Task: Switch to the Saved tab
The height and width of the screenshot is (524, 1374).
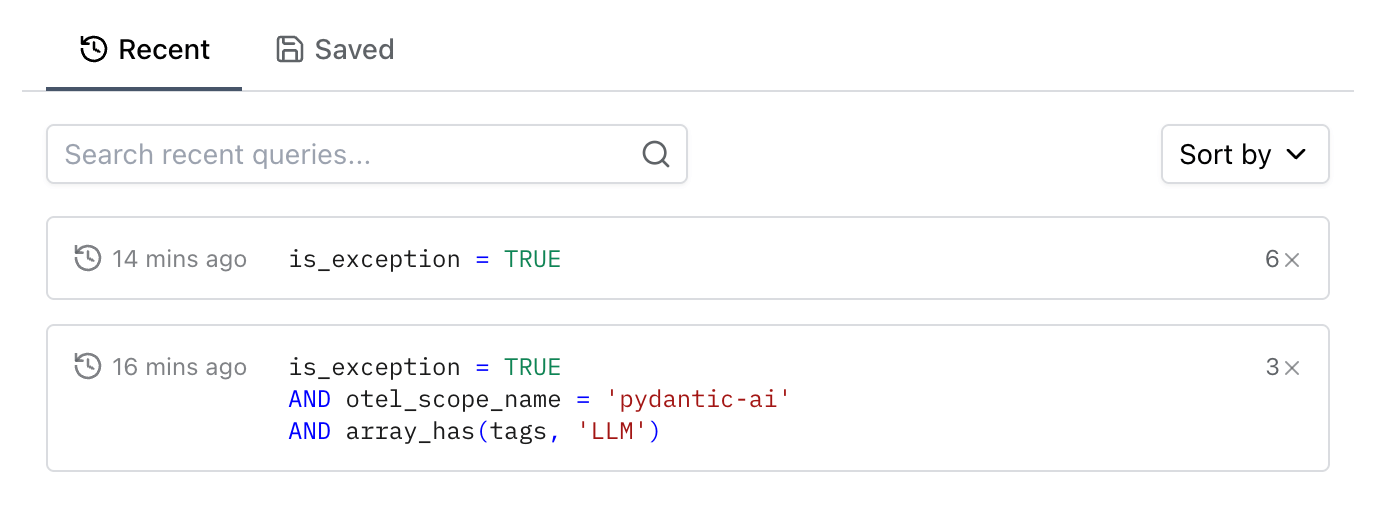Action: coord(335,49)
